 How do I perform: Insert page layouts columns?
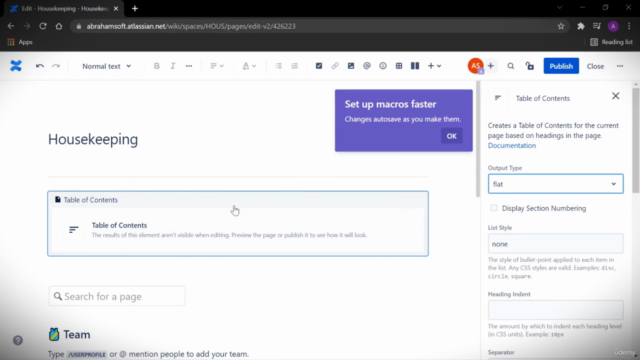tap(415, 66)
